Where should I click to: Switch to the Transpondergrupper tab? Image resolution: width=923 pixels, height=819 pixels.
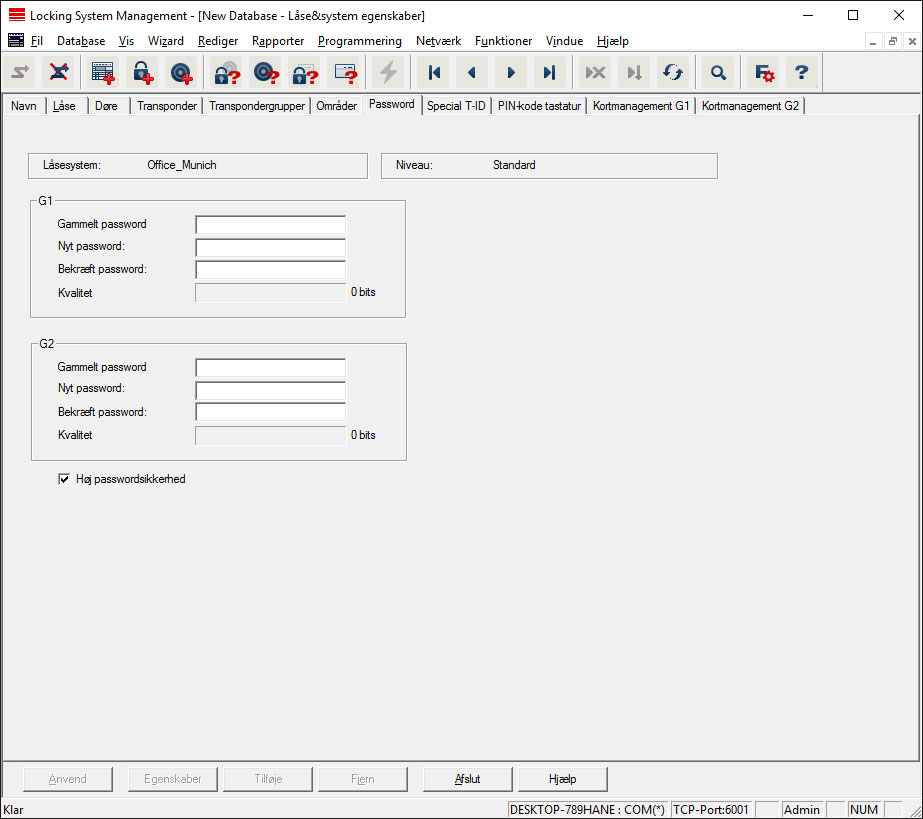click(256, 105)
